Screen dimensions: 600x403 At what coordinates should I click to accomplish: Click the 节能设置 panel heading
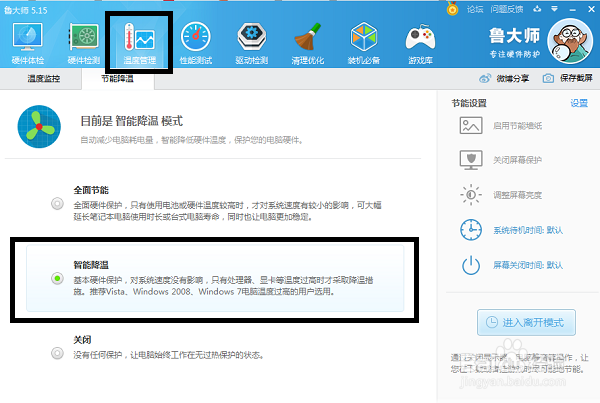click(469, 103)
